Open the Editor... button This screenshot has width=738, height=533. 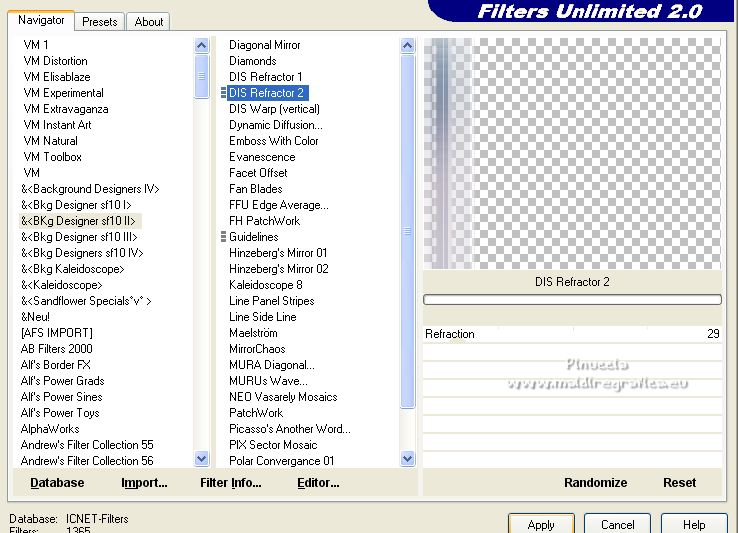point(318,483)
